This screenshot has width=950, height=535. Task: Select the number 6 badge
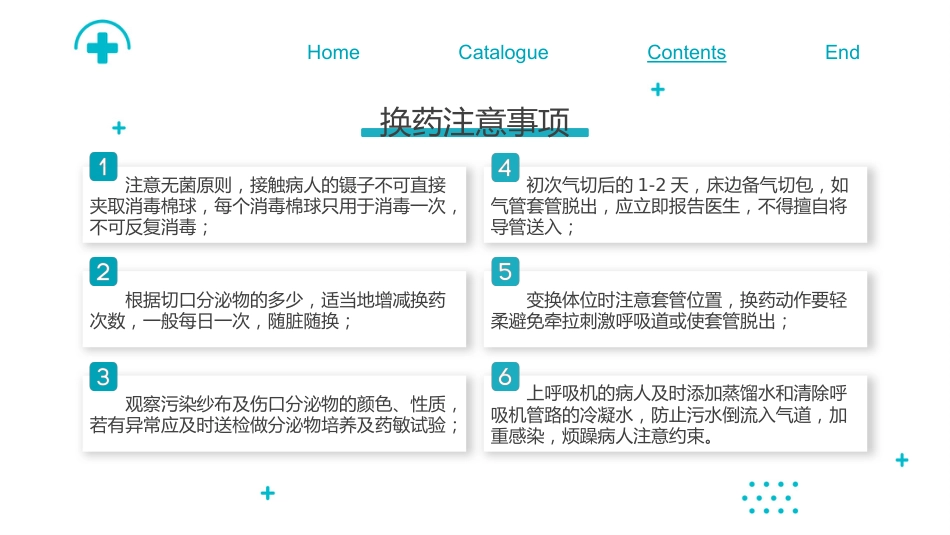tap(505, 376)
